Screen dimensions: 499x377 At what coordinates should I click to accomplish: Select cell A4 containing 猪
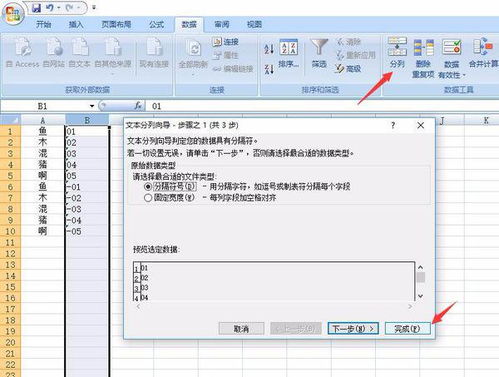[43, 165]
